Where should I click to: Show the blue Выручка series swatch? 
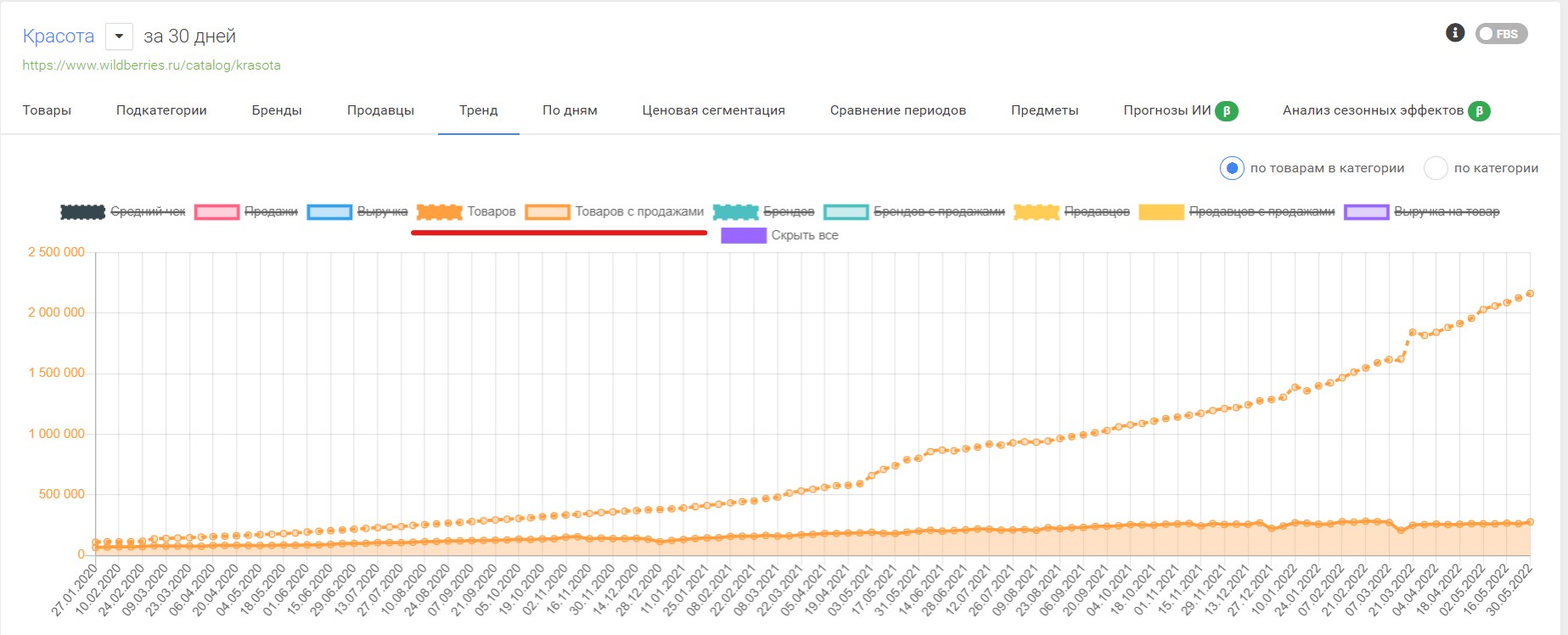point(329,212)
